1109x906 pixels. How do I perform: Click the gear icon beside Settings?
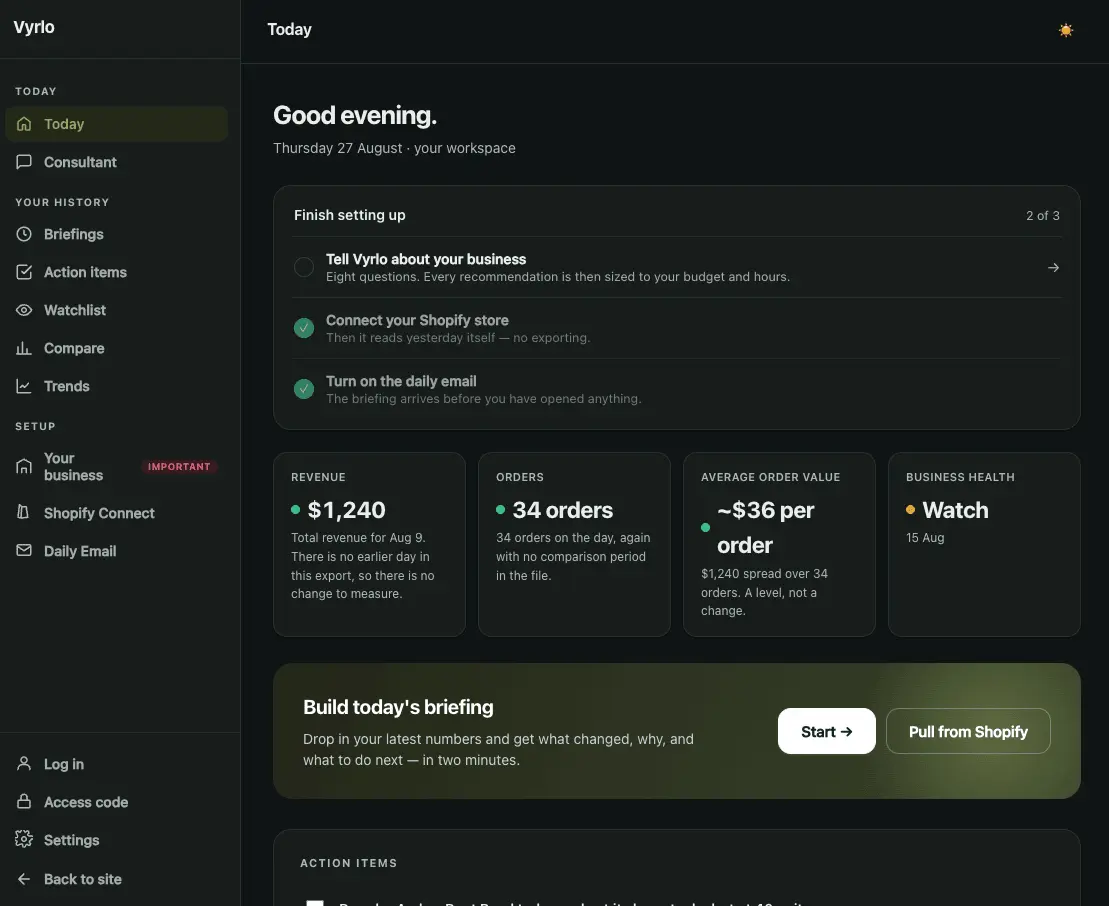coord(24,840)
